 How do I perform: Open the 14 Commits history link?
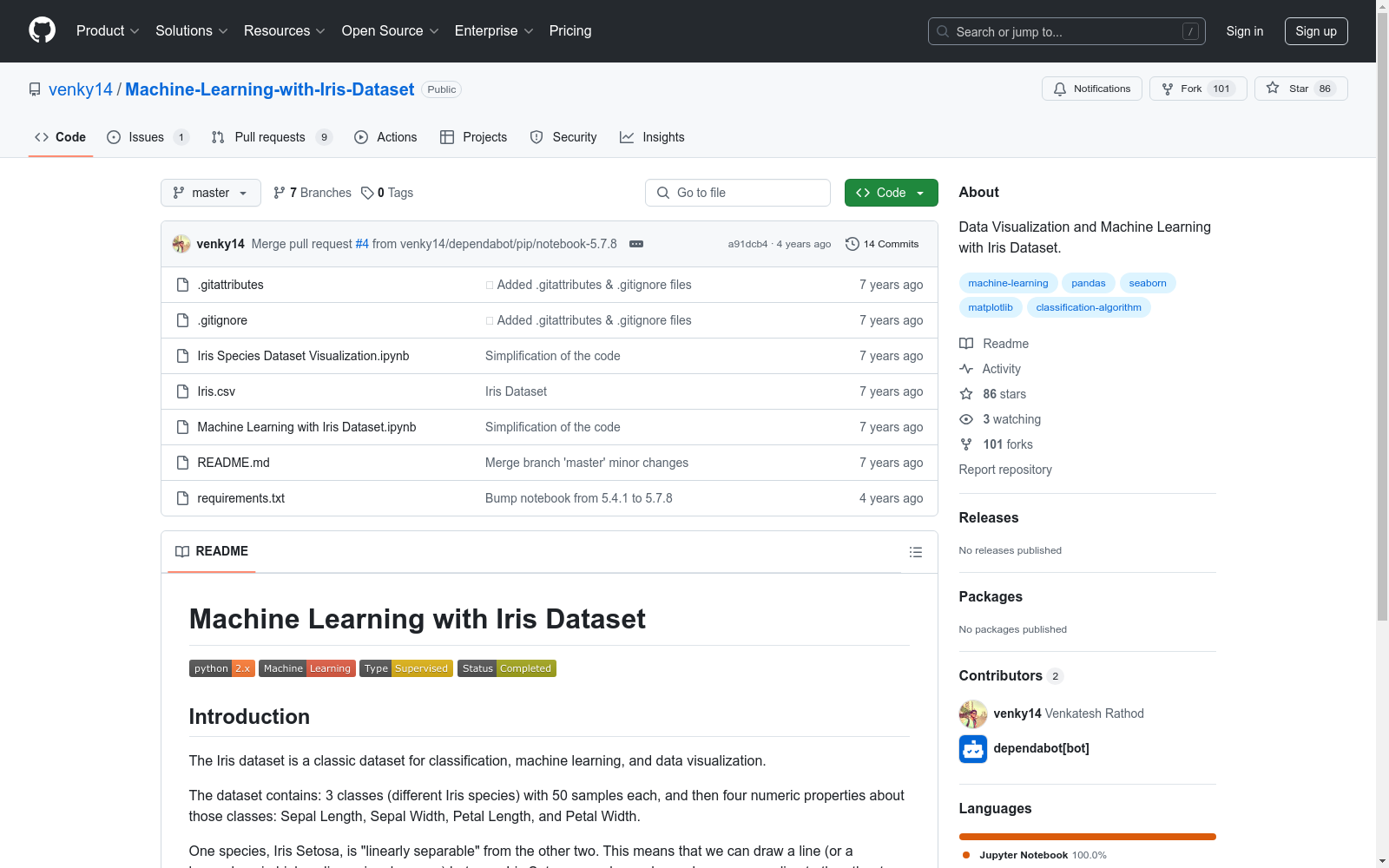tap(882, 244)
